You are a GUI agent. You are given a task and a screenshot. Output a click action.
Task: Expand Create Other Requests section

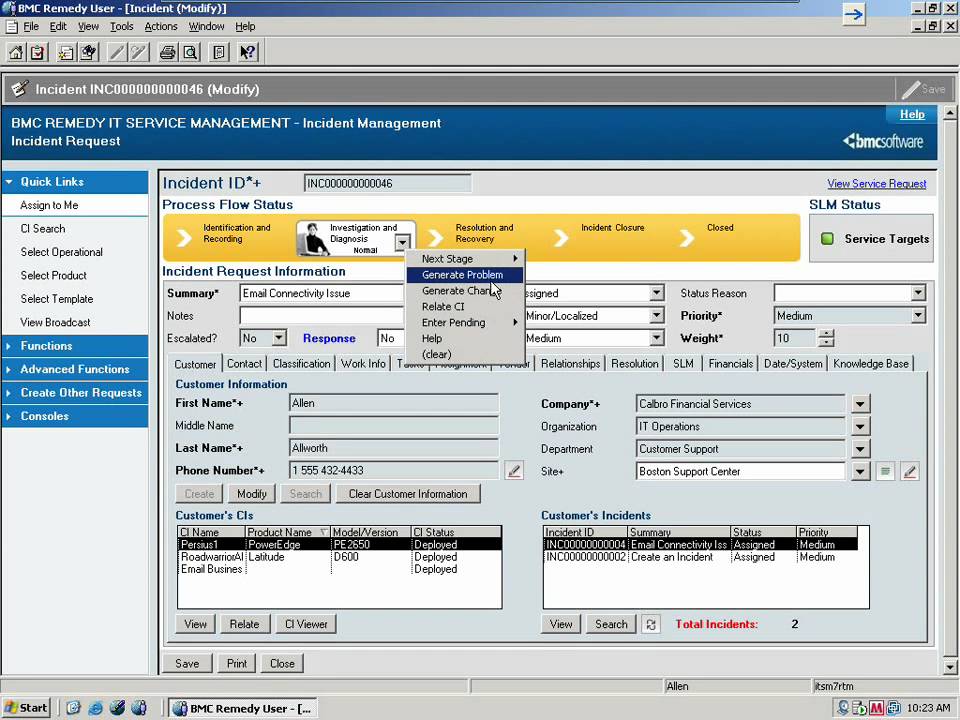75,392
